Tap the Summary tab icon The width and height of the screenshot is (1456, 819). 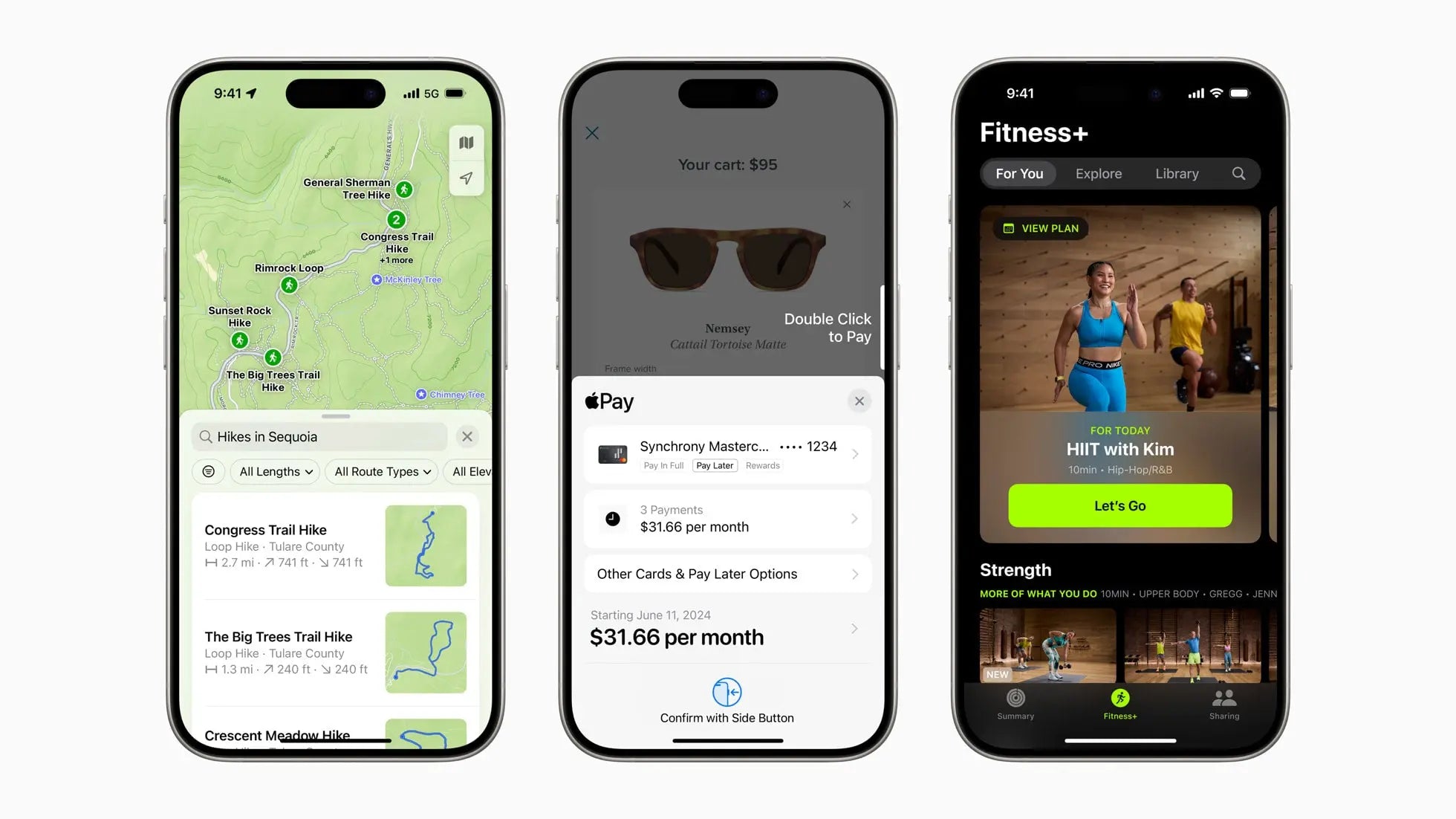[x=1016, y=702]
